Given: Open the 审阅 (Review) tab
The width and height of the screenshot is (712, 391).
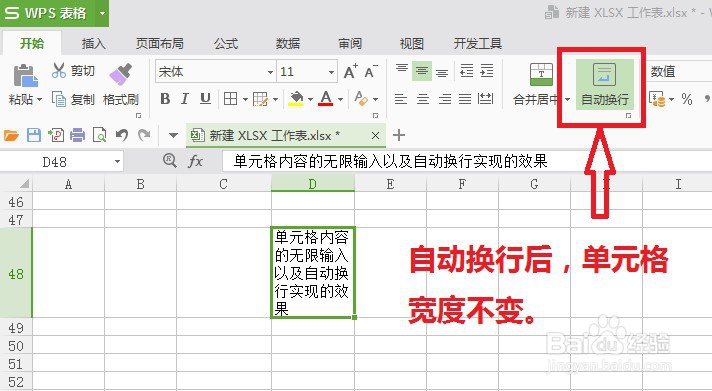Looking at the screenshot, I should click(350, 44).
